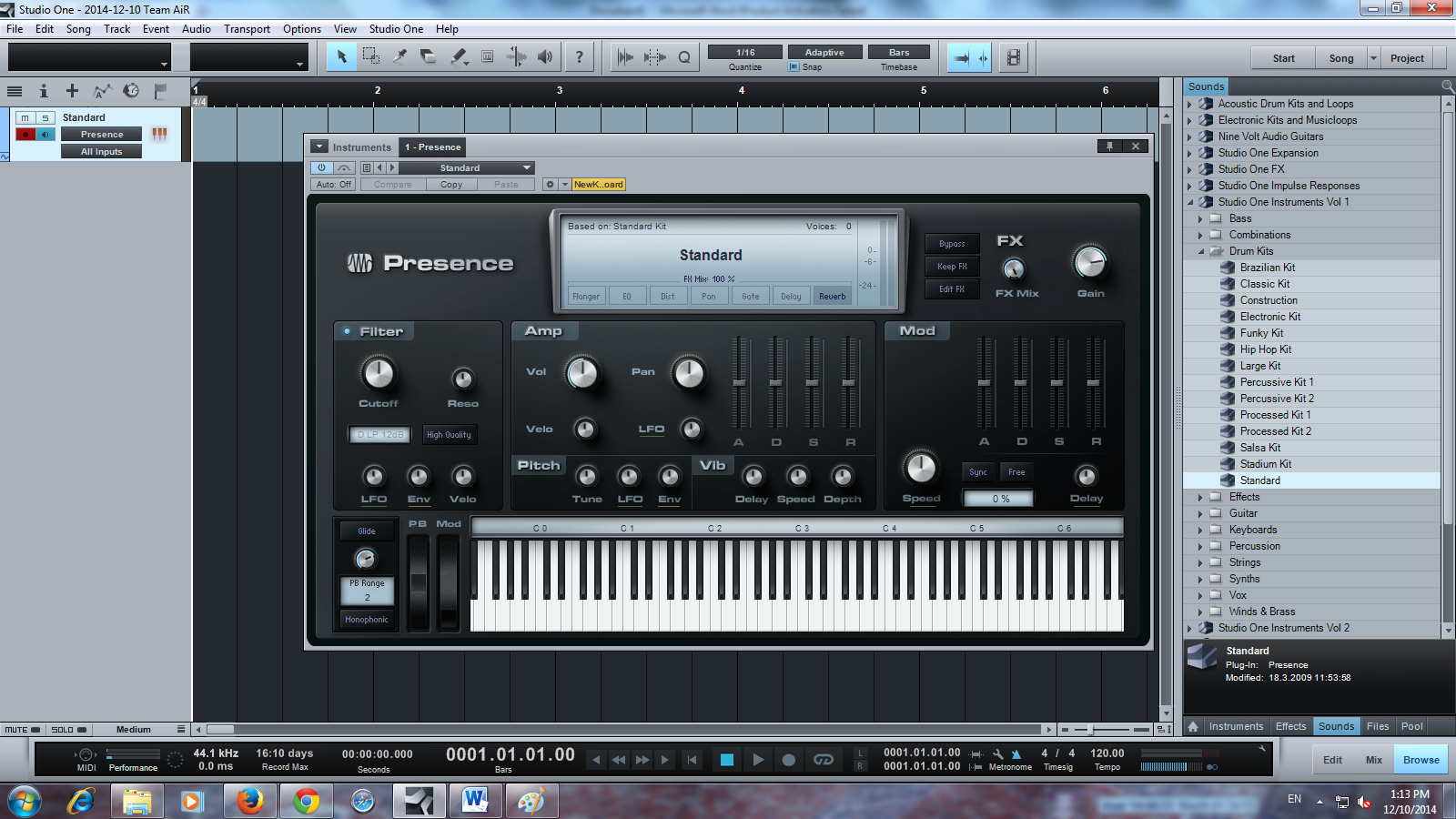Solo the Standard track with S
The image size is (1456, 819).
coord(45,117)
